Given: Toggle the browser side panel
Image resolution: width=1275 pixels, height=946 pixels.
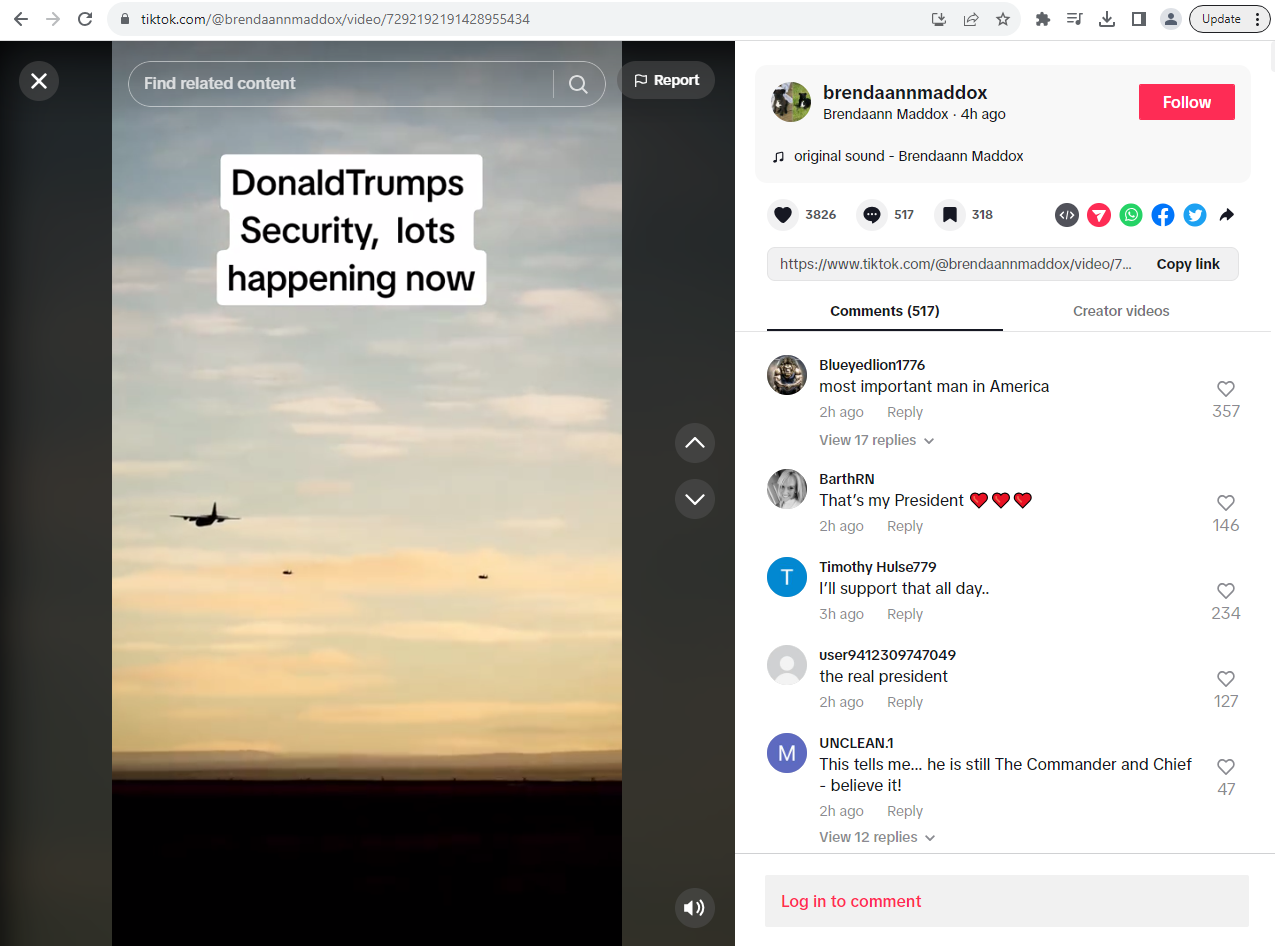Looking at the screenshot, I should [x=1139, y=19].
